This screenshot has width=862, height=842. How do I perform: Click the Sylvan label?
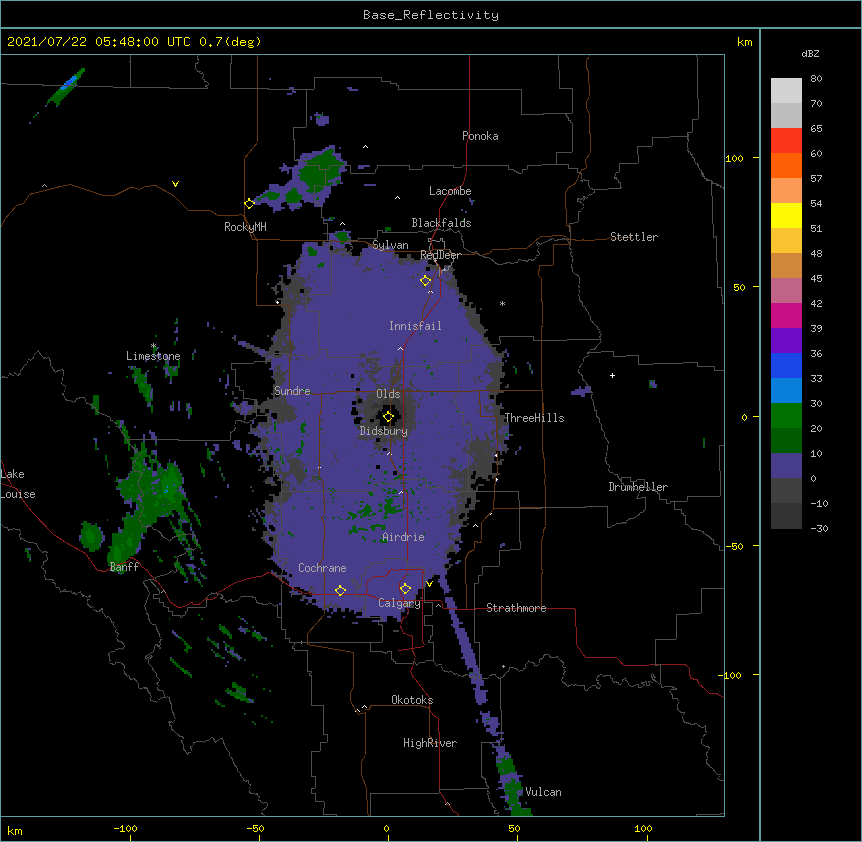coord(390,245)
